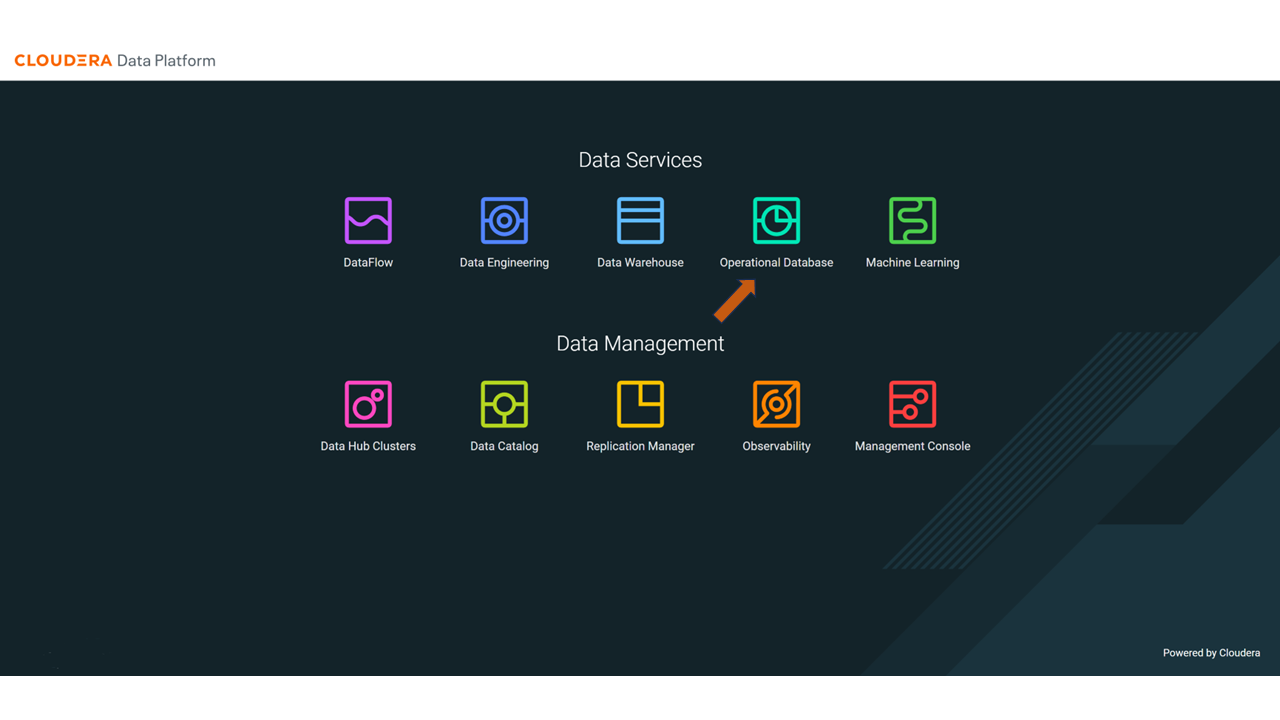Click the Management Console text label
This screenshot has width=1280, height=720.
click(912, 446)
